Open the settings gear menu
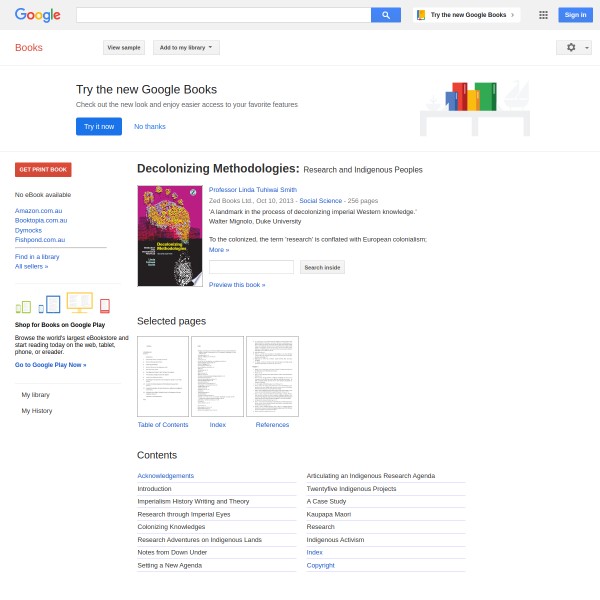The height and width of the screenshot is (600, 600). click(571, 47)
